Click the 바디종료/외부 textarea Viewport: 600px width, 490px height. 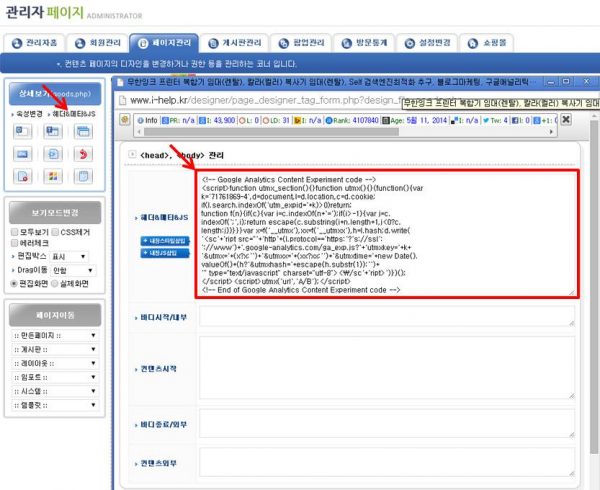click(x=387, y=423)
